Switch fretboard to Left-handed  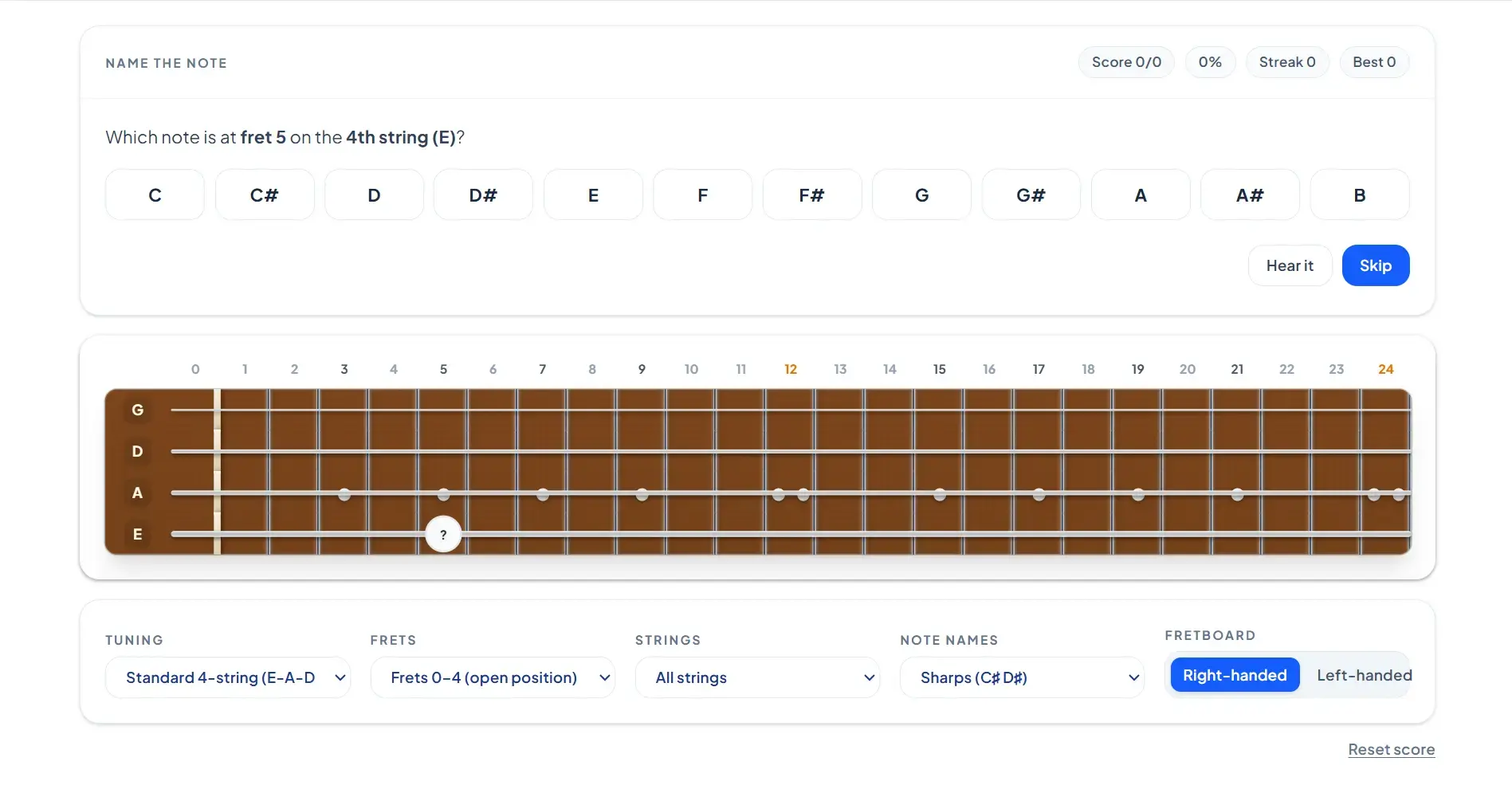pyautogui.click(x=1364, y=675)
